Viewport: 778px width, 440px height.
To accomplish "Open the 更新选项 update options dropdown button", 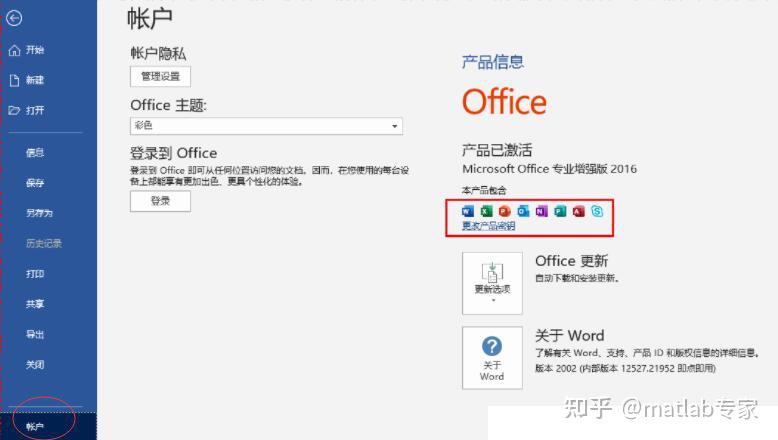I will 492,283.
